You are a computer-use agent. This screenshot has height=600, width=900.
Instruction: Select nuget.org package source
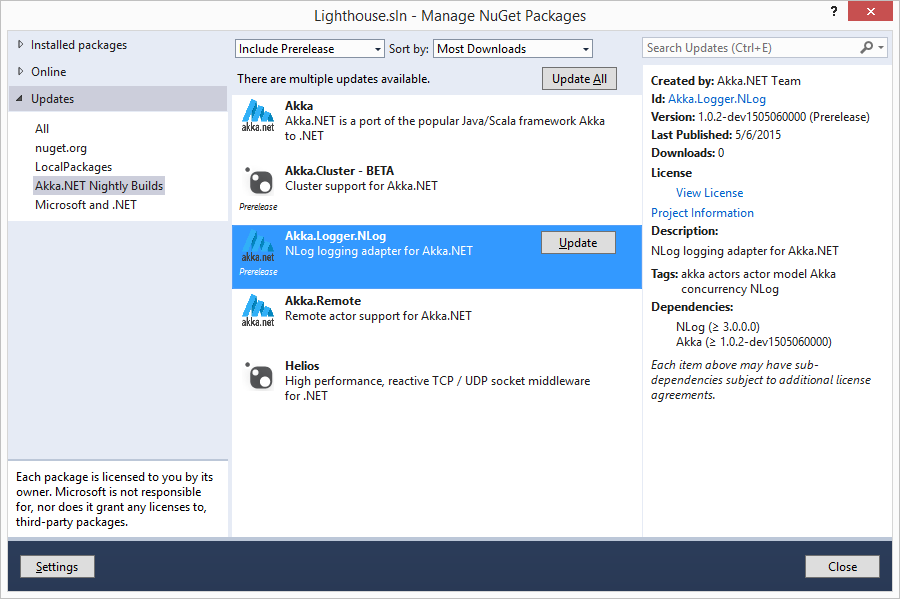pos(61,148)
